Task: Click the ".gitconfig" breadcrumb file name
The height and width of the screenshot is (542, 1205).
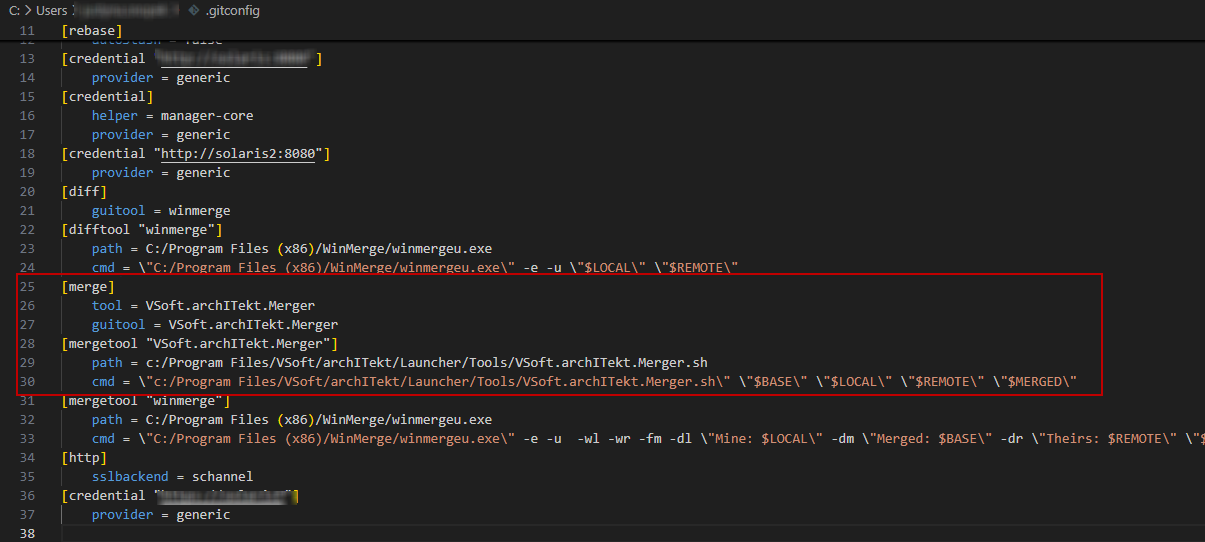Action: pos(232,11)
